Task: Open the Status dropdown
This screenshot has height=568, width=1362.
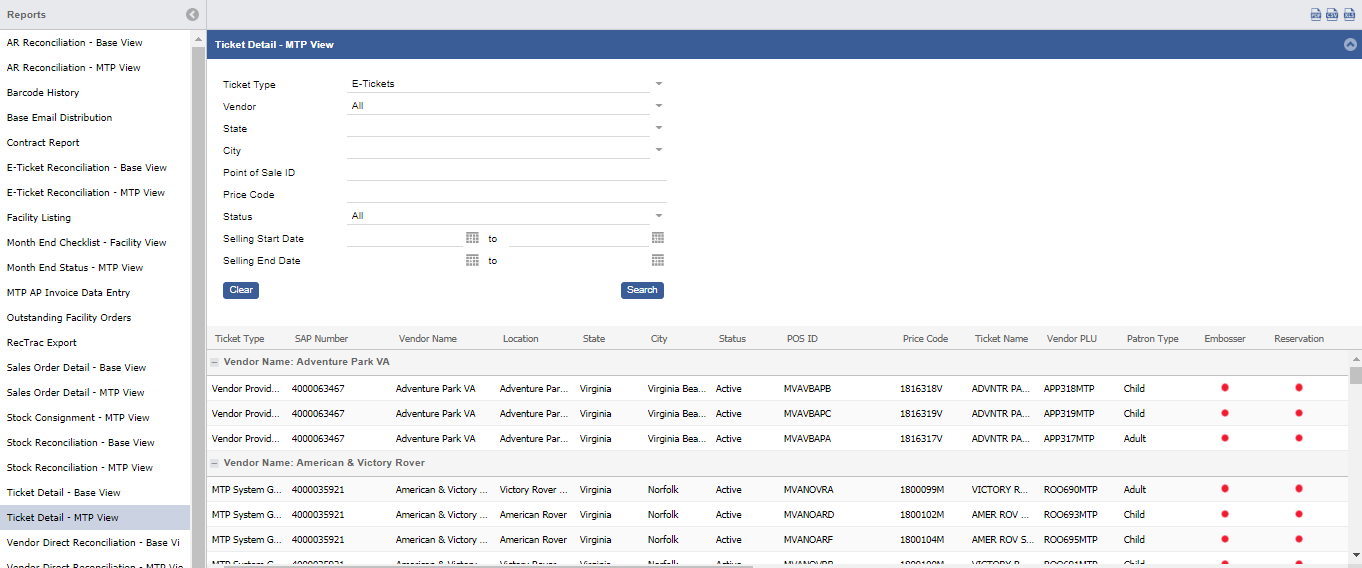Action: (658, 216)
